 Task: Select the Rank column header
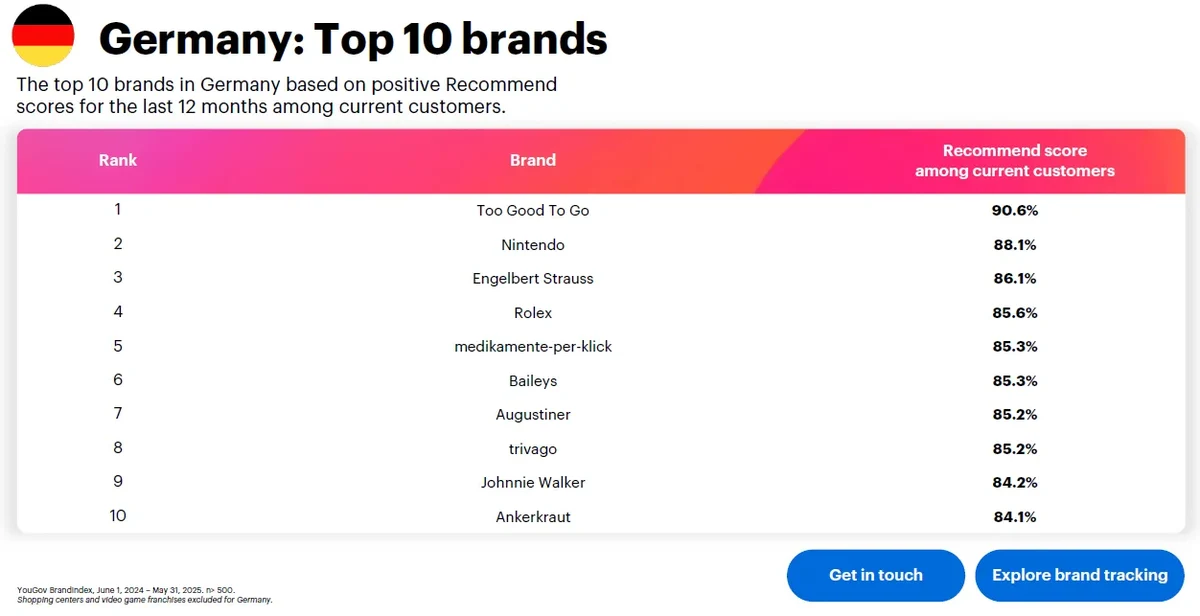pos(118,160)
